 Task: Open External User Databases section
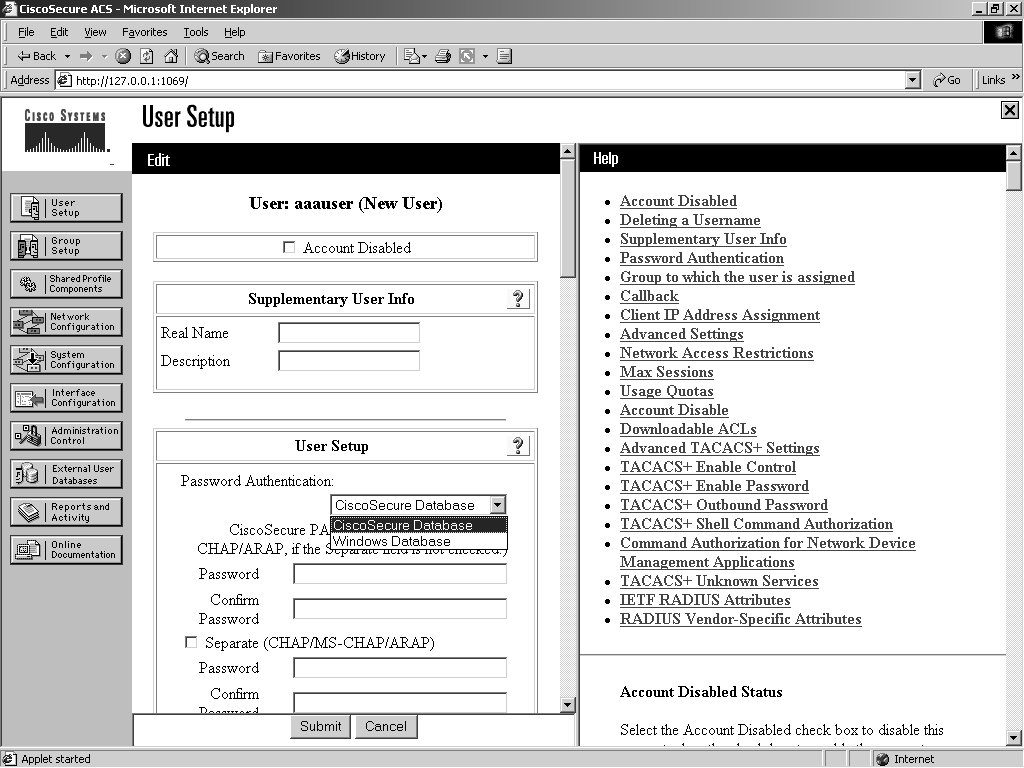[66, 474]
